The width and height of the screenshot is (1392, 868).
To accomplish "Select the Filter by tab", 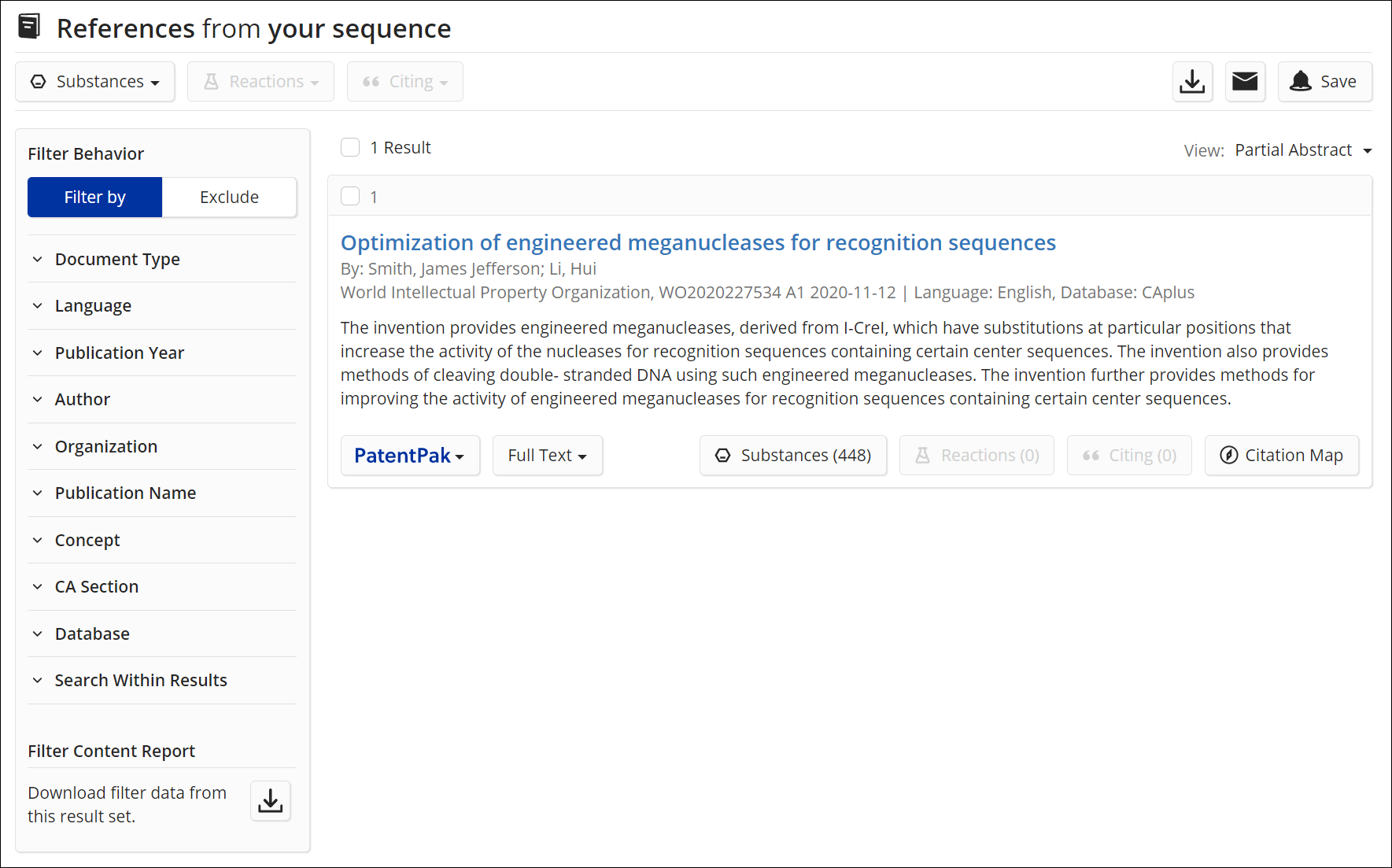I will (94, 197).
